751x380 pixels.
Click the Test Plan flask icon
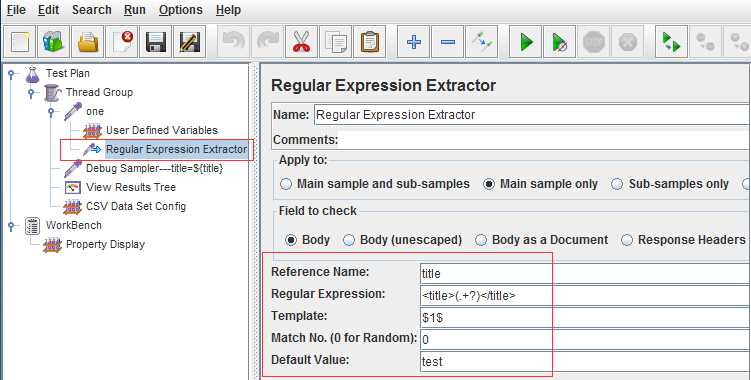coord(32,74)
